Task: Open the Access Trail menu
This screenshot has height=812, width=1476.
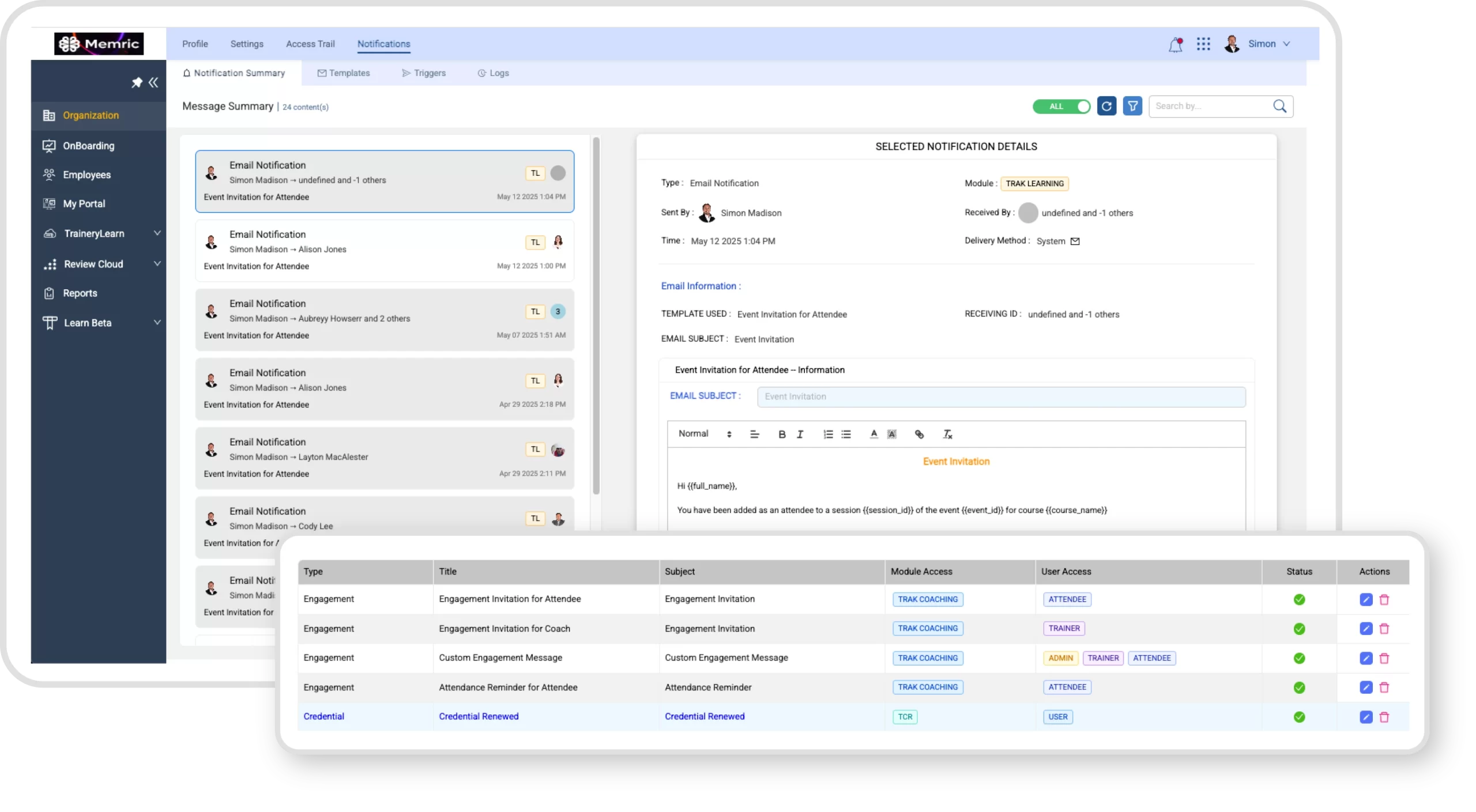Action: pos(310,44)
